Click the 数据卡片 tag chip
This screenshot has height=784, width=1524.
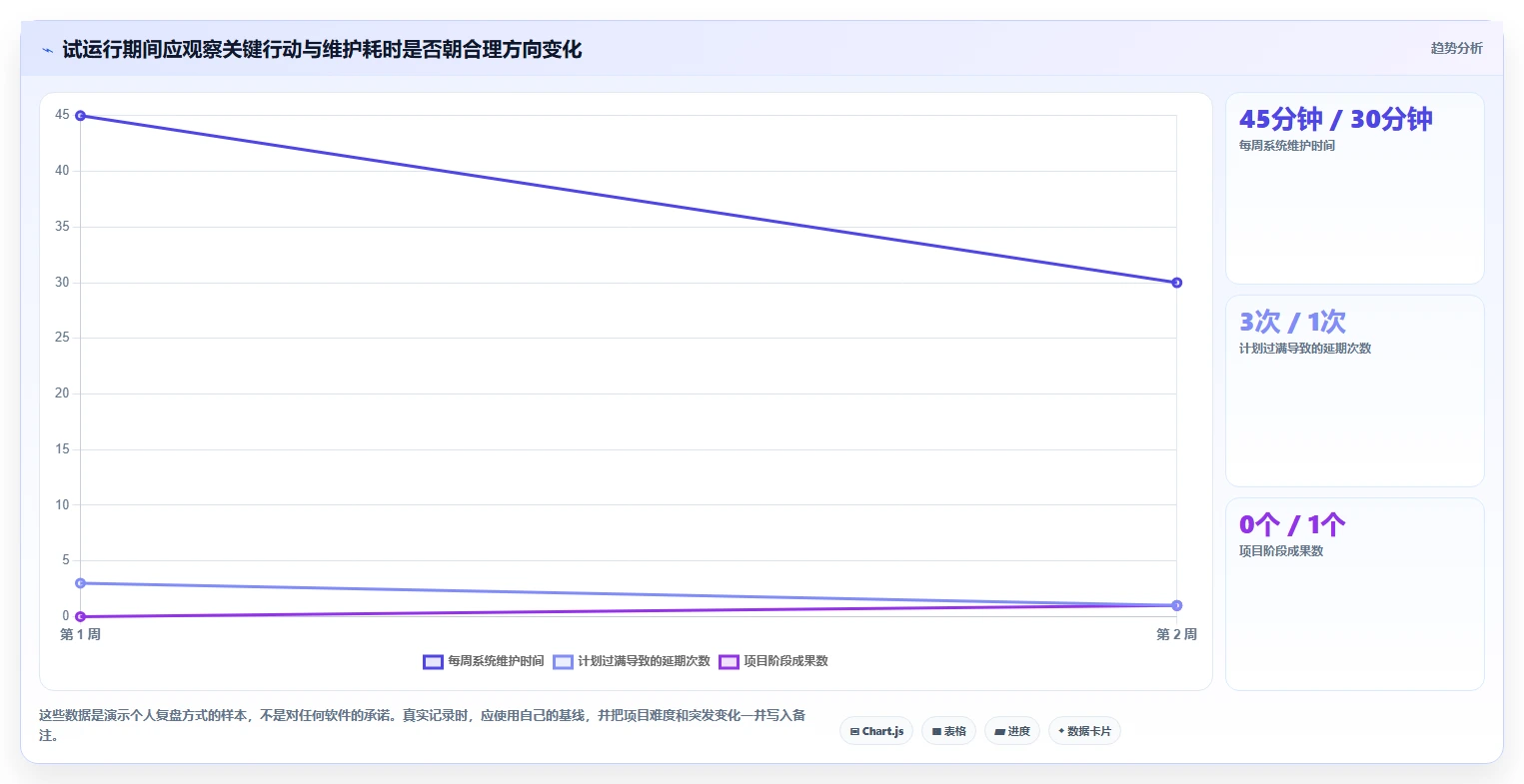tap(1084, 731)
